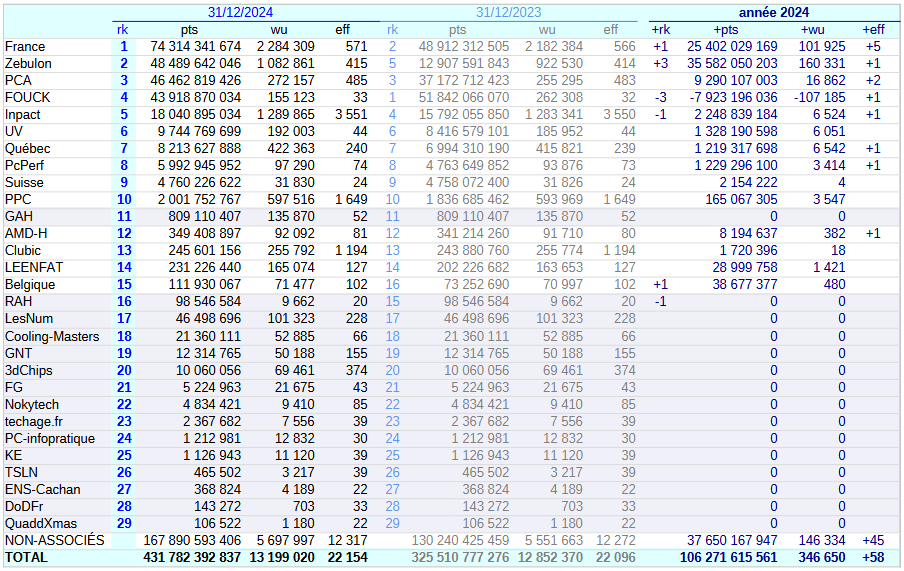The width and height of the screenshot is (904, 571).
Task: Click the 31/12/2024 date header
Action: 241,12
